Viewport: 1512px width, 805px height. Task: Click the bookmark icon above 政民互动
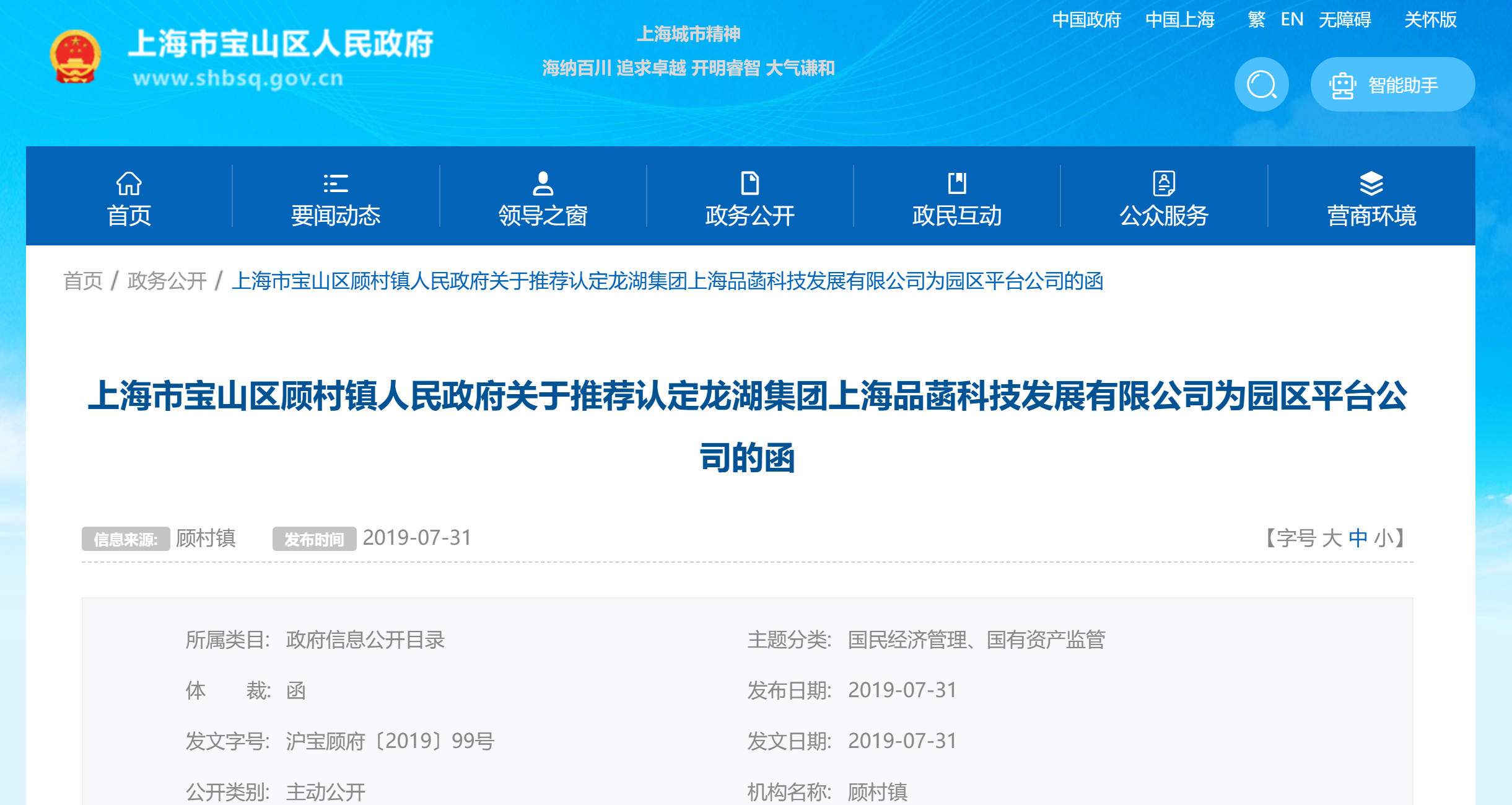point(956,183)
